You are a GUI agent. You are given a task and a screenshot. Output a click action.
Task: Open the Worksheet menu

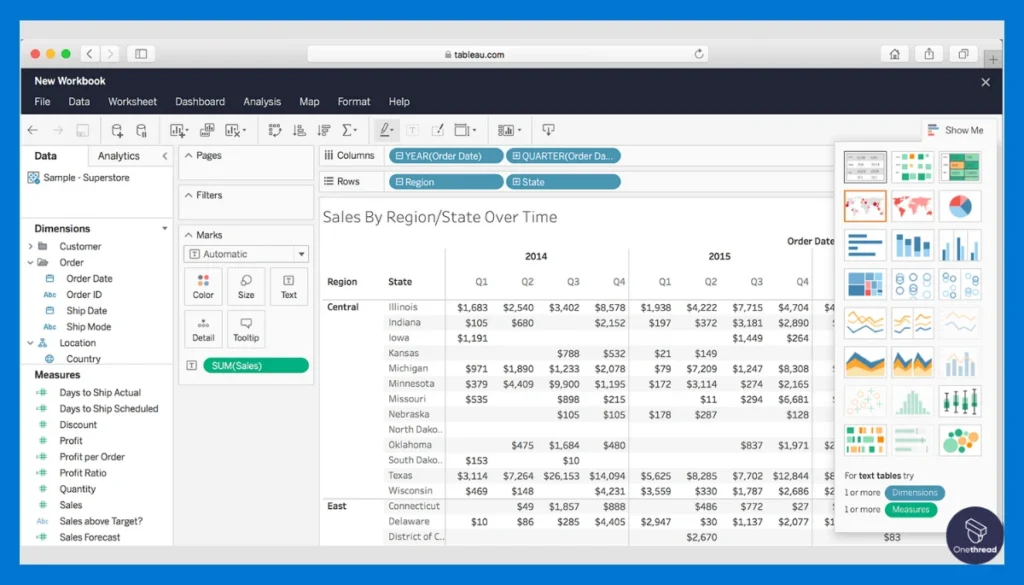[x=133, y=102]
